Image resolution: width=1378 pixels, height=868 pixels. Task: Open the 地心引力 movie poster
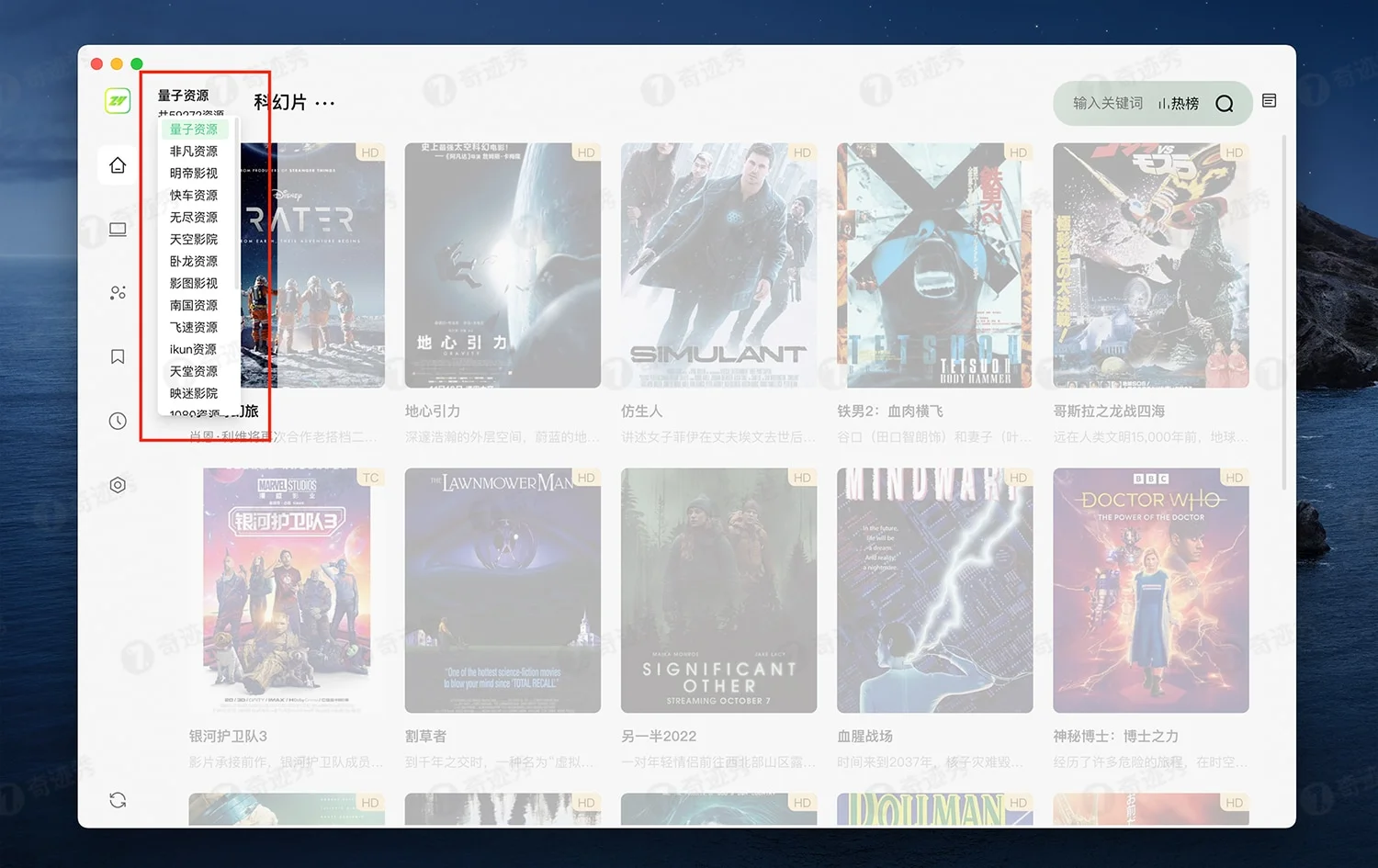tap(503, 265)
